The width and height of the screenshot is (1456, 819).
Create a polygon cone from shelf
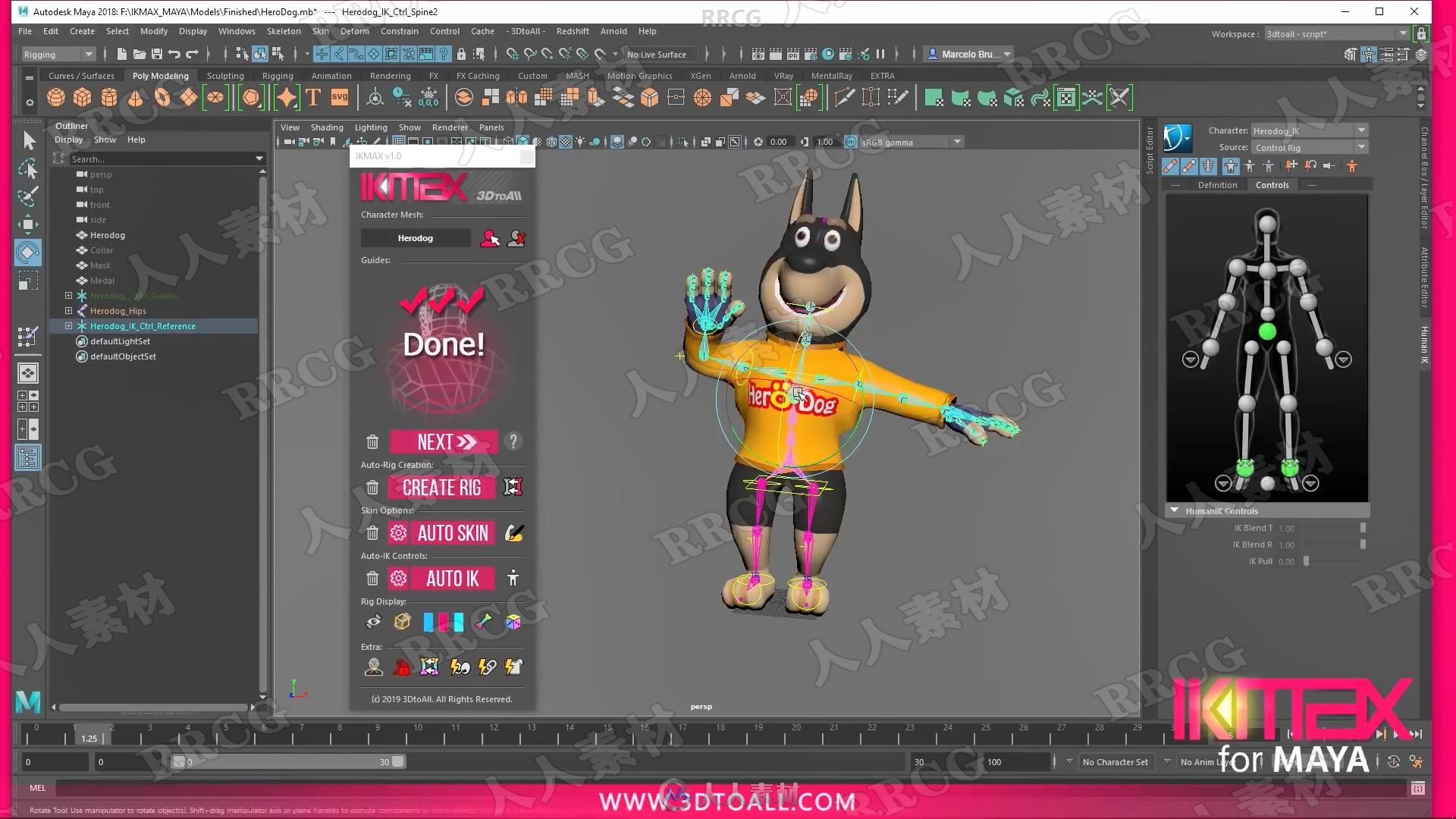[x=135, y=97]
